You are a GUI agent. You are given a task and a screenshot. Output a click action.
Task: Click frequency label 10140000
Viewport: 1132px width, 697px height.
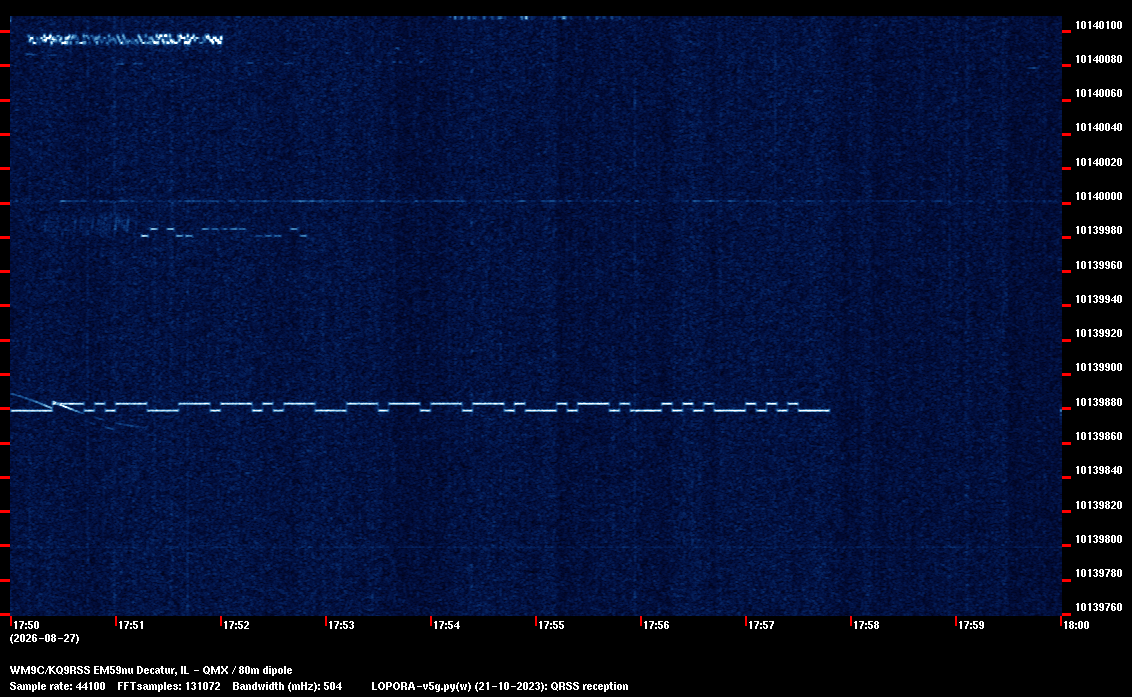point(1099,196)
